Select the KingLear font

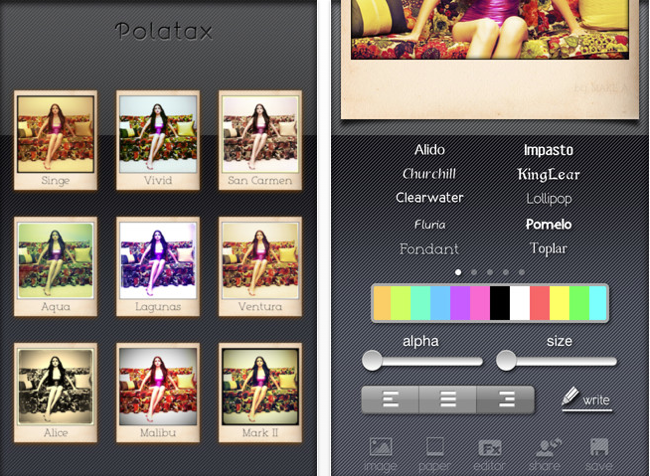pyautogui.click(x=548, y=174)
